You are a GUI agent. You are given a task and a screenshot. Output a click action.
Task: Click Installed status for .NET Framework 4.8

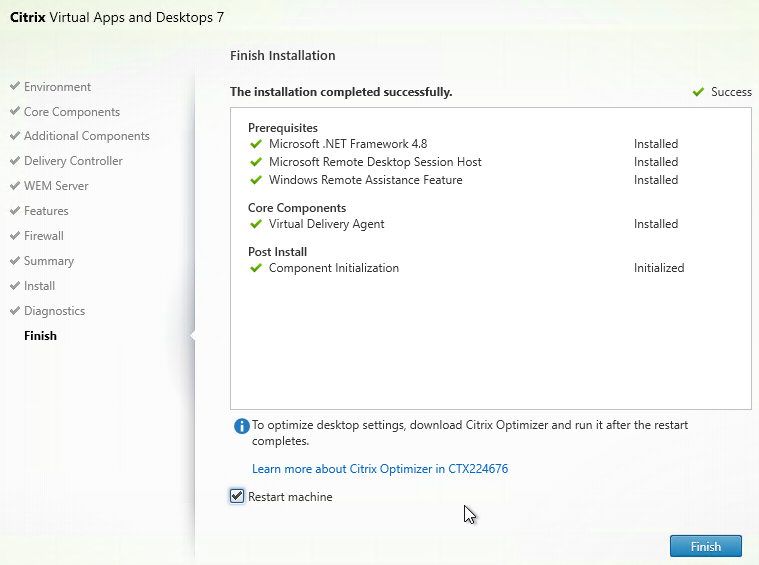pos(656,144)
